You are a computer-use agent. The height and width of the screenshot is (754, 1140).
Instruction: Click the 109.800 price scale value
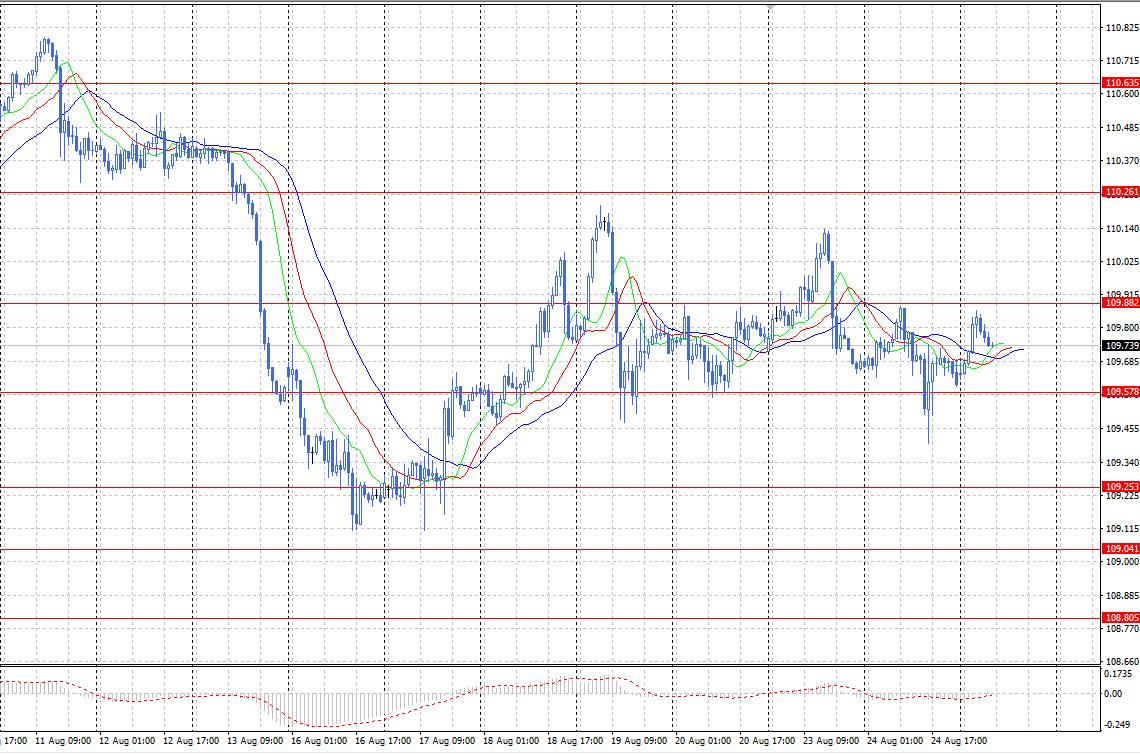[x=1122, y=328]
